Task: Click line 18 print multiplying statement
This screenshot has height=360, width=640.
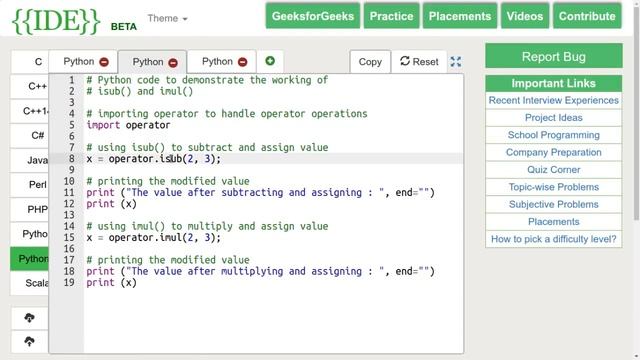Action: pos(260,271)
